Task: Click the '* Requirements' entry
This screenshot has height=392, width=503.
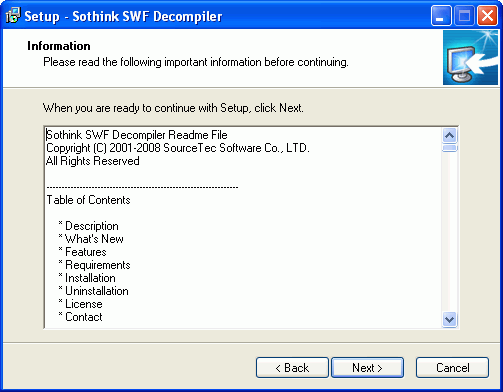Action: click(x=94, y=265)
